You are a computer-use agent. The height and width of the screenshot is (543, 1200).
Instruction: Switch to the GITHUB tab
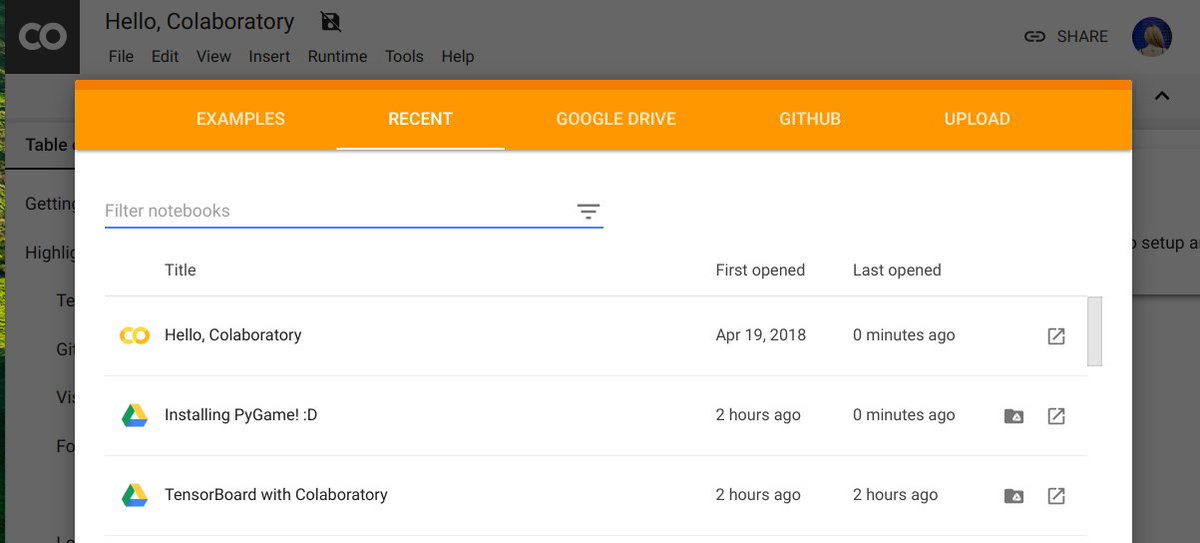coord(810,119)
